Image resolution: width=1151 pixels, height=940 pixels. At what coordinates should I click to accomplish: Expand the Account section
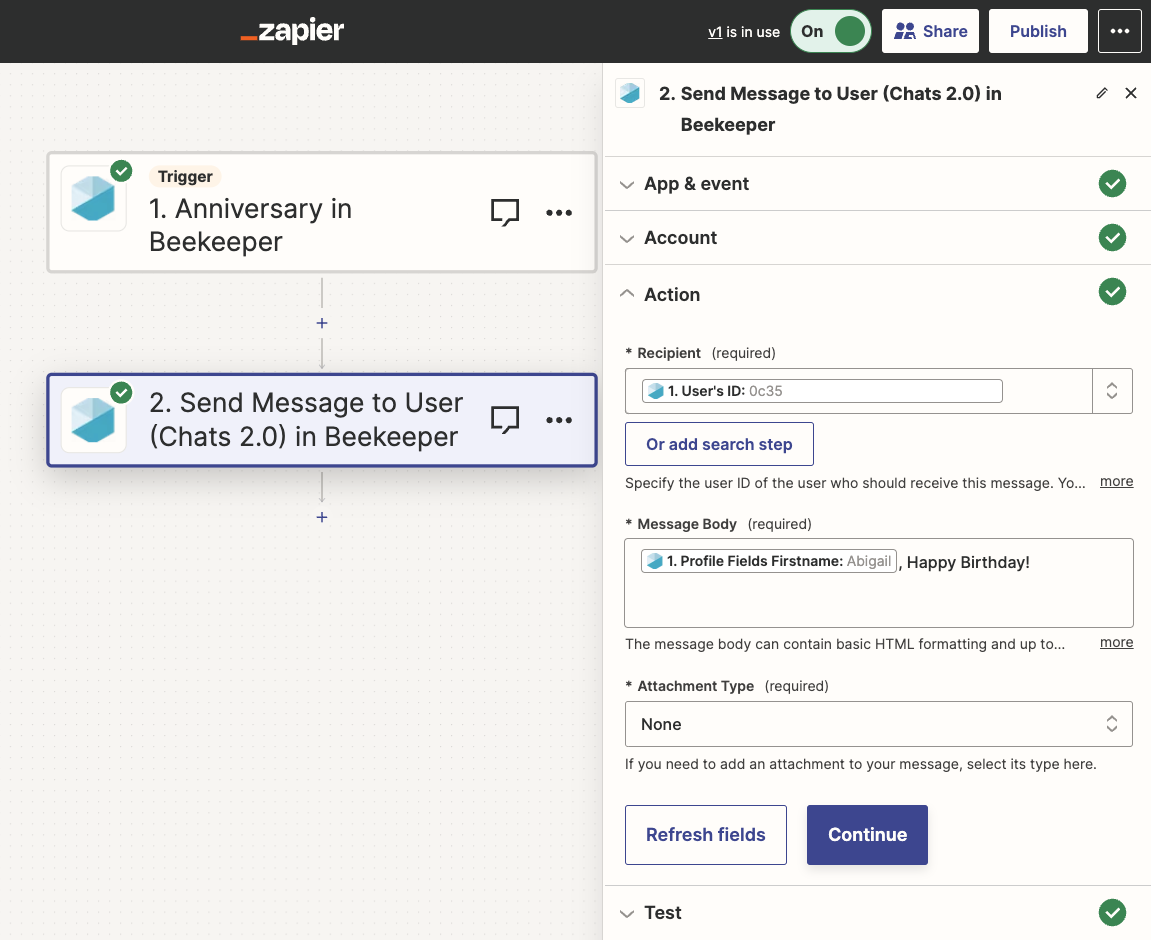[626, 238]
